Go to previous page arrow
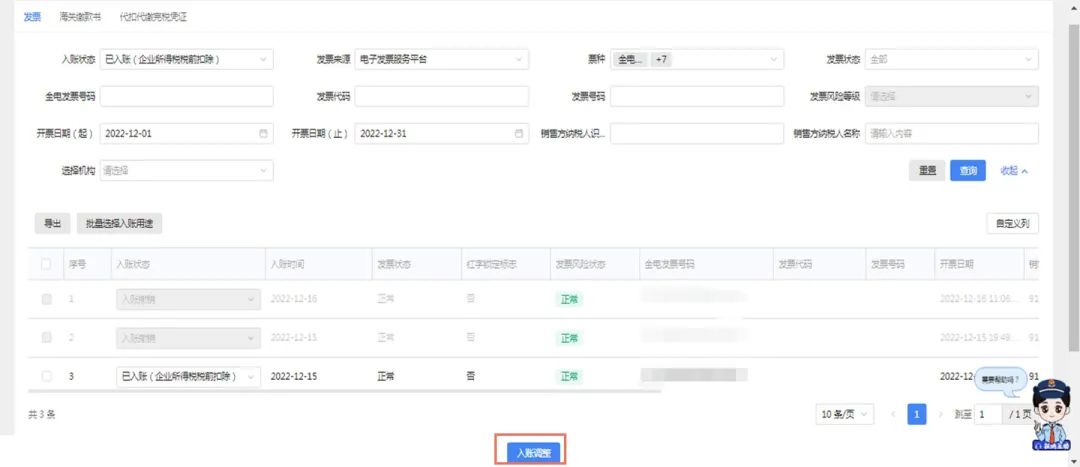The image size is (1080, 467). pos(893,414)
